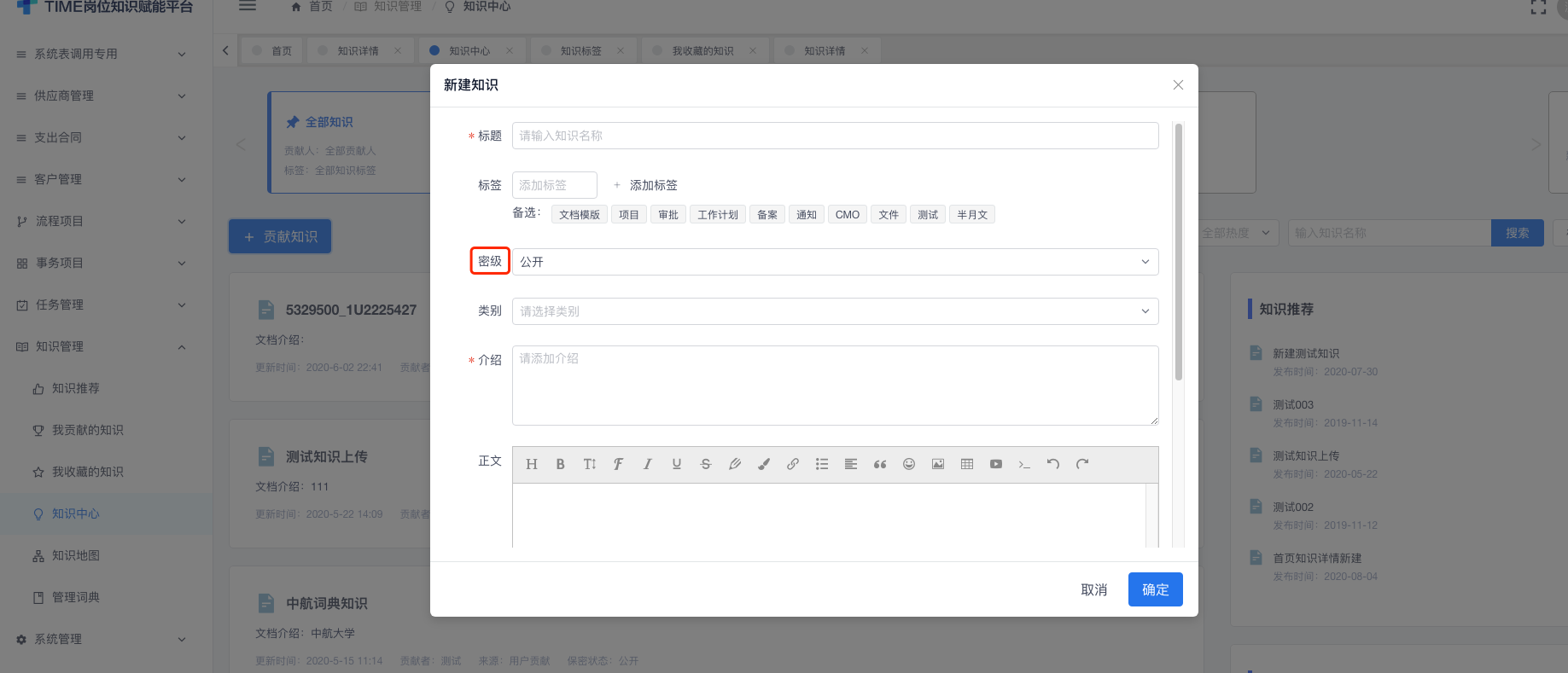Image resolution: width=1568 pixels, height=673 pixels.
Task: Expand the 客户管理 sidebar menu
Action: (106, 179)
